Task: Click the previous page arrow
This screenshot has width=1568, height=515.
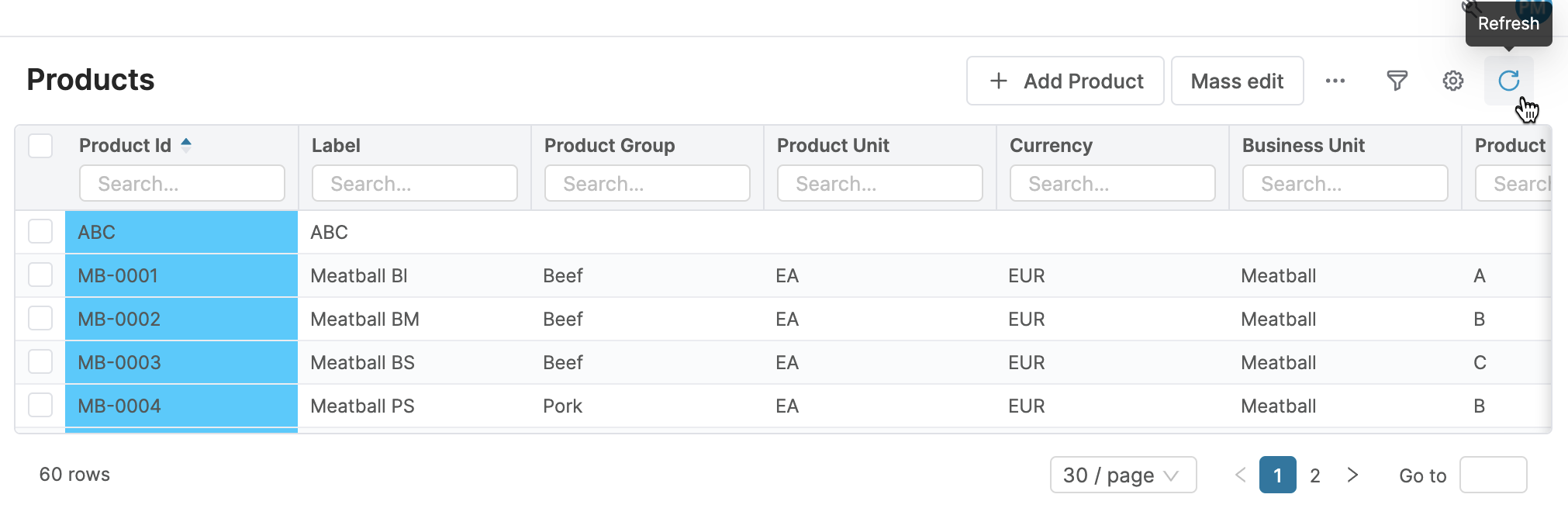Action: click(1240, 475)
